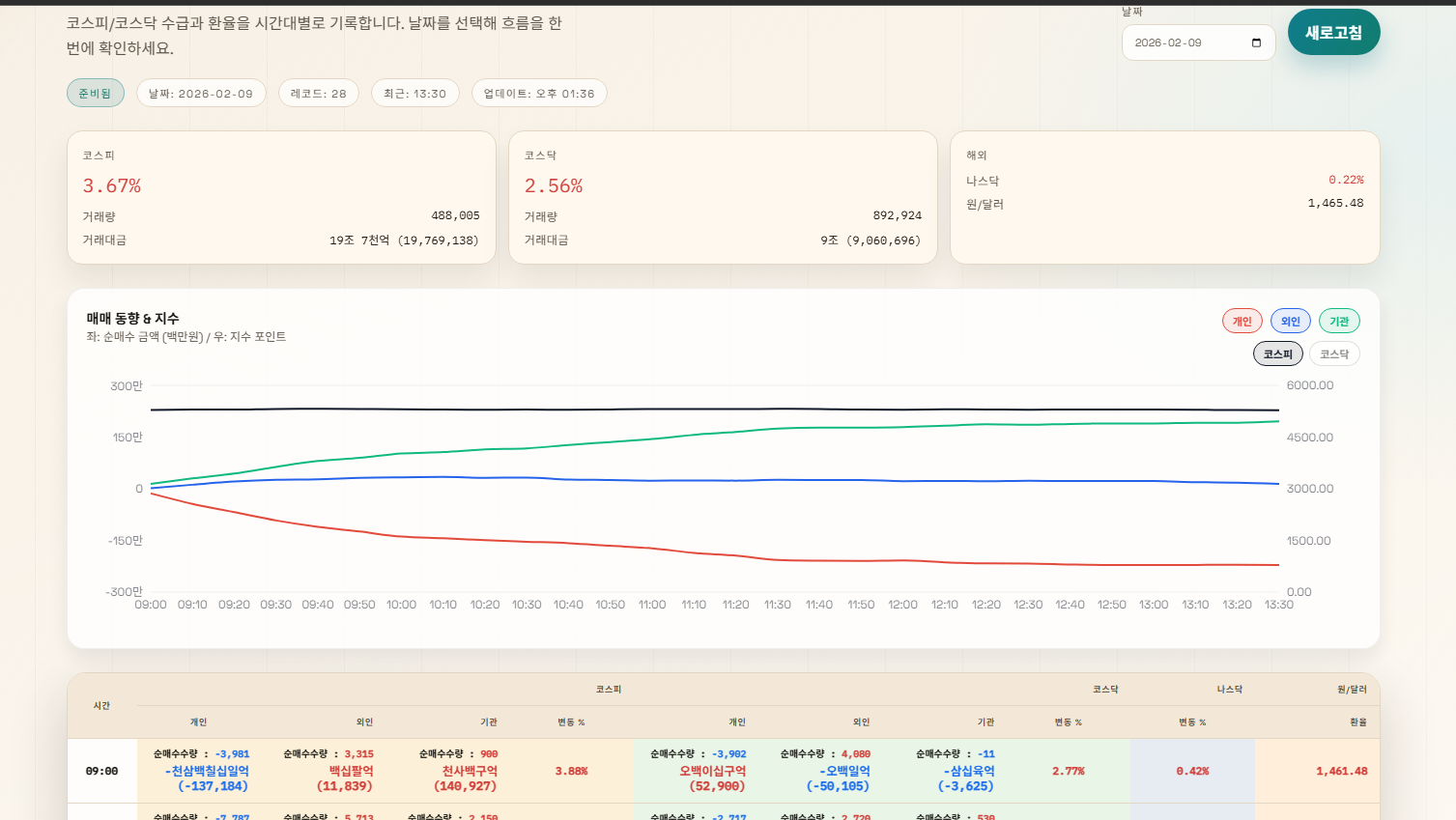The image size is (1456, 820).
Task: Toggle the 외인 series pill on the chart
Action: point(1291,322)
